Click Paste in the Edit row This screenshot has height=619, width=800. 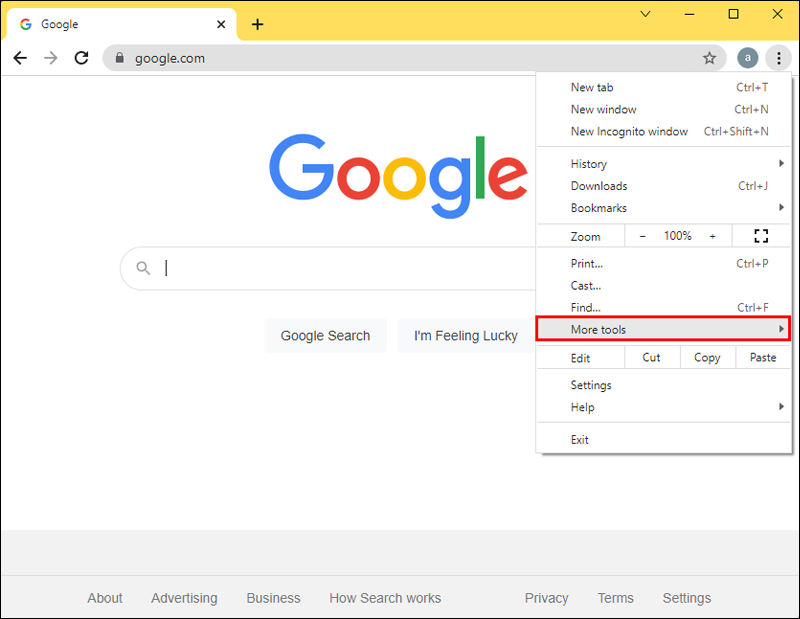763,358
